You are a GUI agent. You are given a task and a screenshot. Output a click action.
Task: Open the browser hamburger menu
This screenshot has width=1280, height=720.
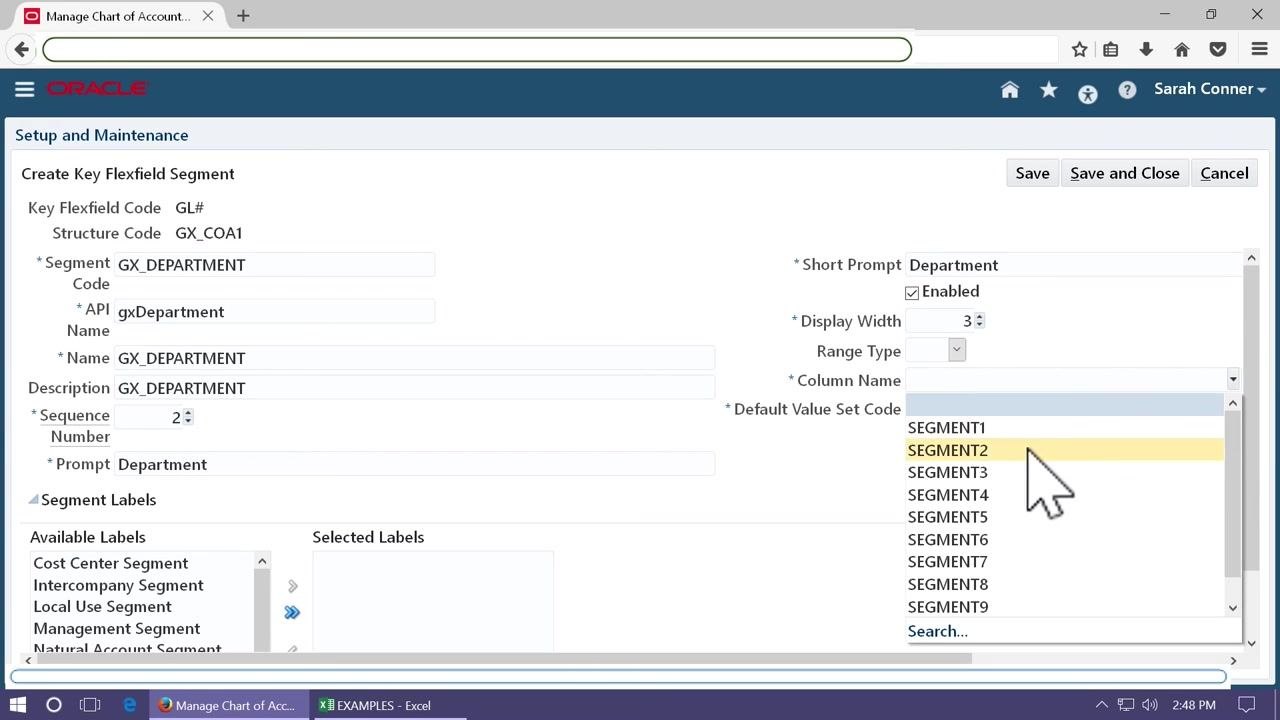[1260, 49]
